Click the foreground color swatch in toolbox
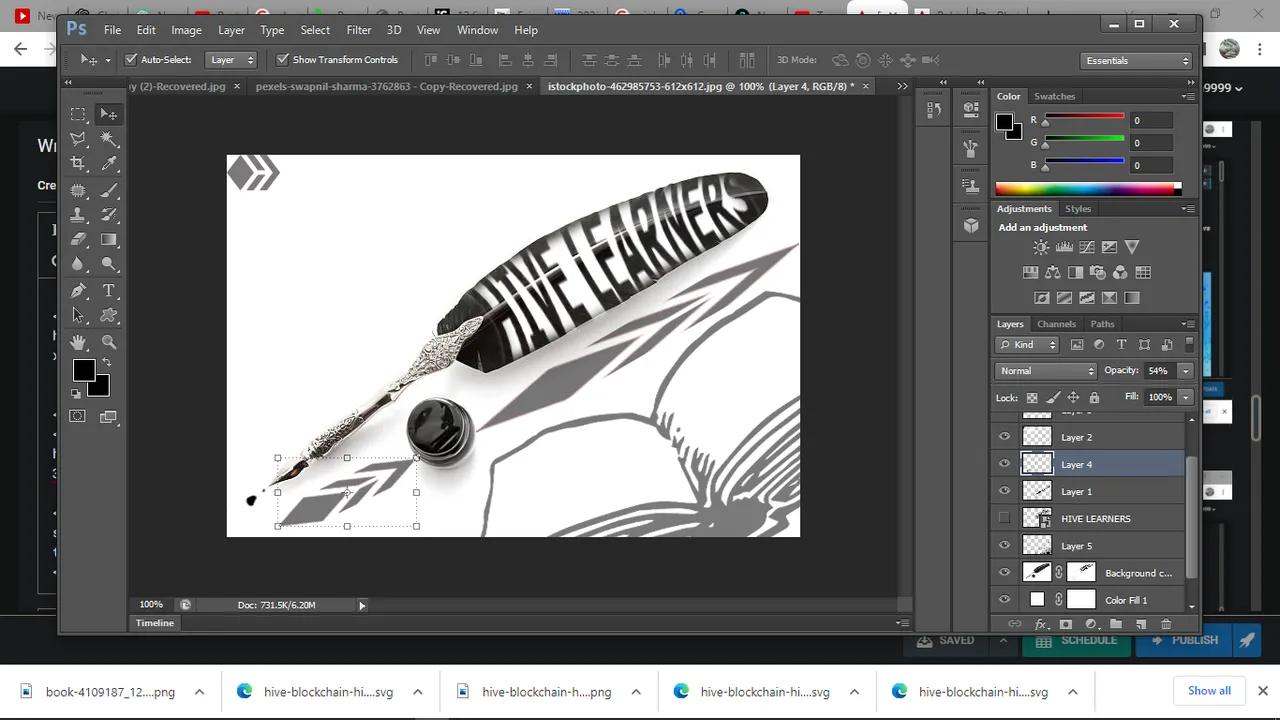1280x720 pixels. point(84,371)
